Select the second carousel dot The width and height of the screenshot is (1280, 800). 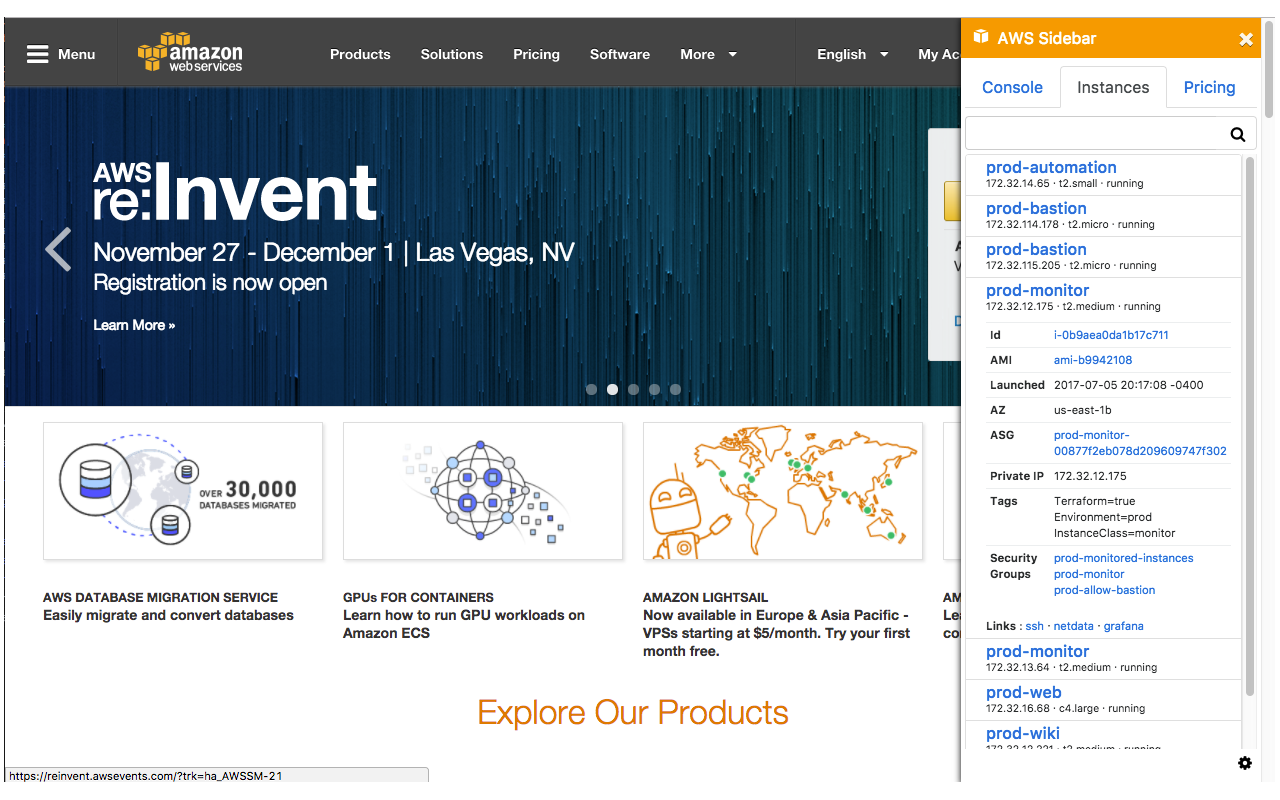click(612, 389)
